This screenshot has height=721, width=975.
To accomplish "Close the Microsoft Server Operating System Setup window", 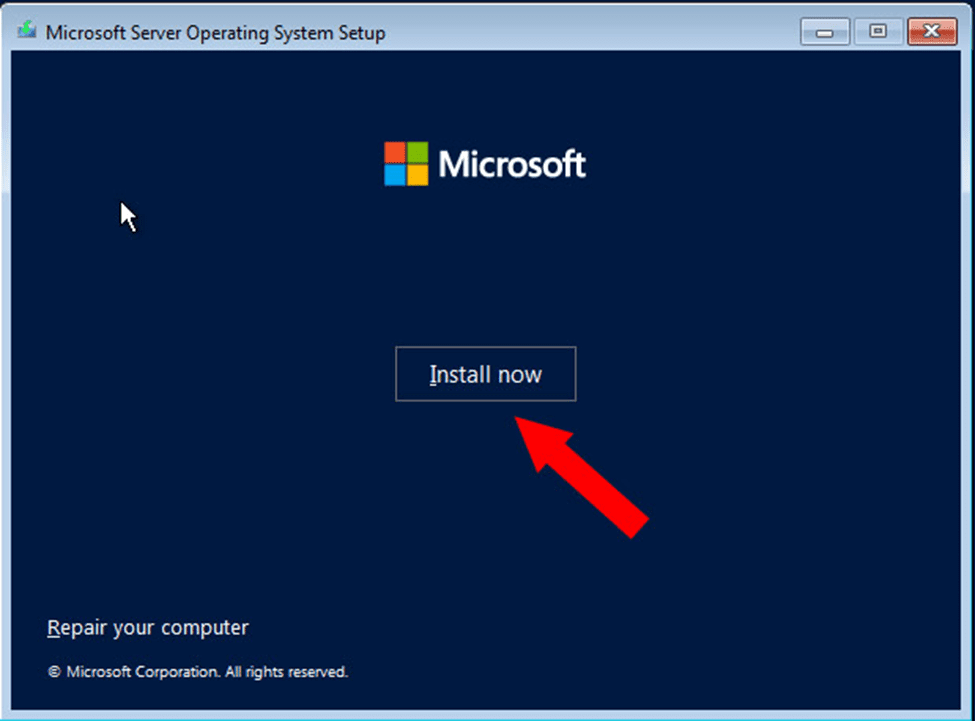I will pyautogui.click(x=931, y=31).
